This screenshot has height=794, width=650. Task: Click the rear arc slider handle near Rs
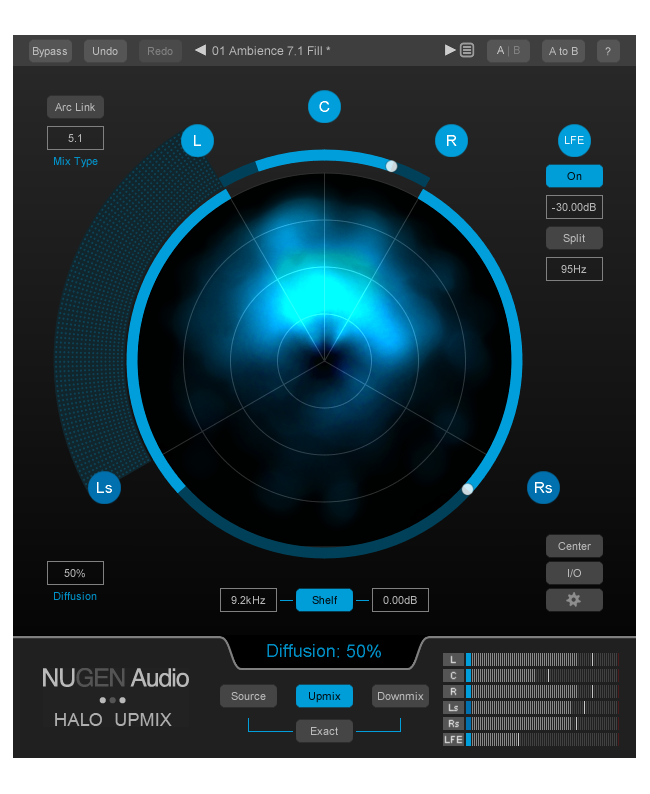click(x=467, y=489)
